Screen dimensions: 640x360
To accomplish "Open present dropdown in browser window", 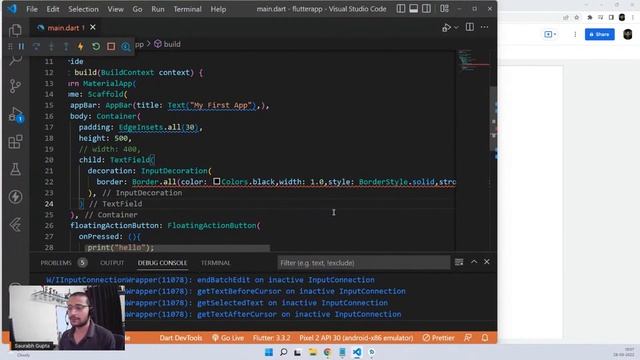I will [550, 34].
